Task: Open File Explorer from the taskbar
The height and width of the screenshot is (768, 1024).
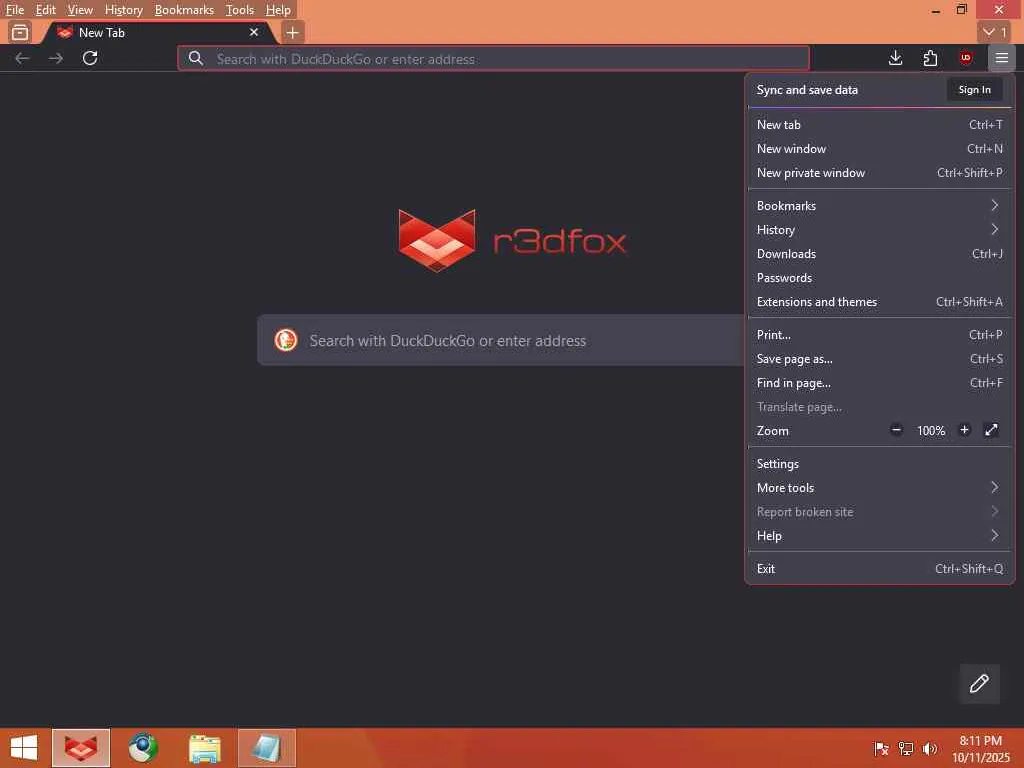Action: [x=204, y=748]
